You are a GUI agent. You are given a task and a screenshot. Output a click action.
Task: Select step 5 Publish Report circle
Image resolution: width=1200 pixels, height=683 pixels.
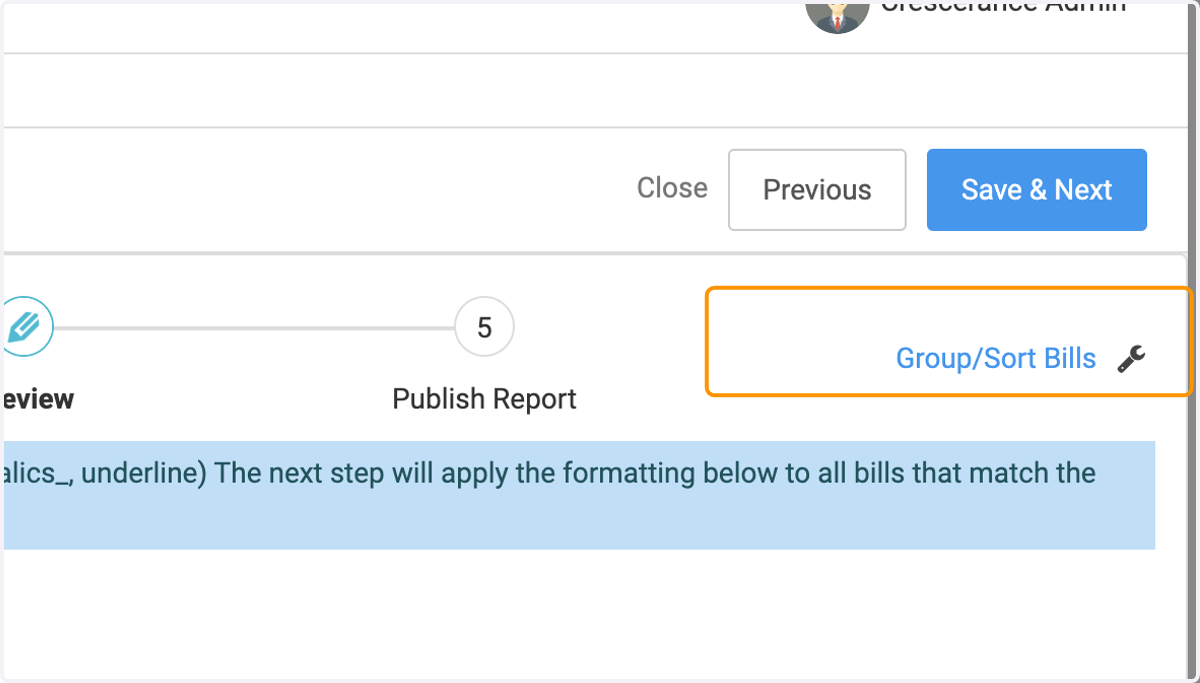click(484, 327)
